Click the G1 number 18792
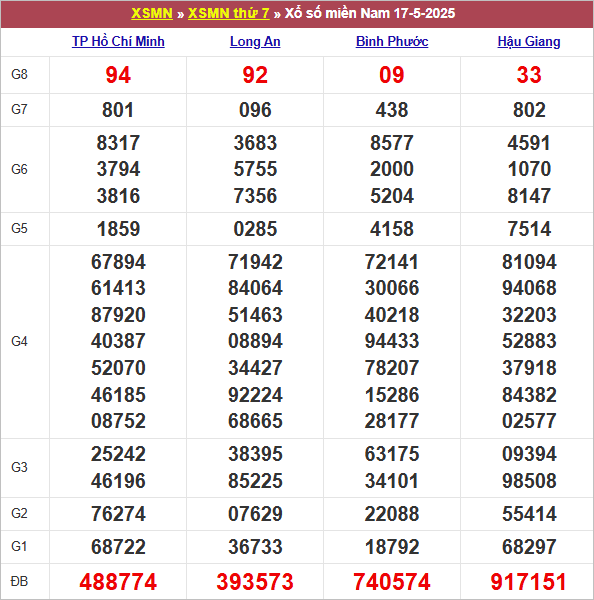Screen dimensions: 594x600 (x=392, y=547)
